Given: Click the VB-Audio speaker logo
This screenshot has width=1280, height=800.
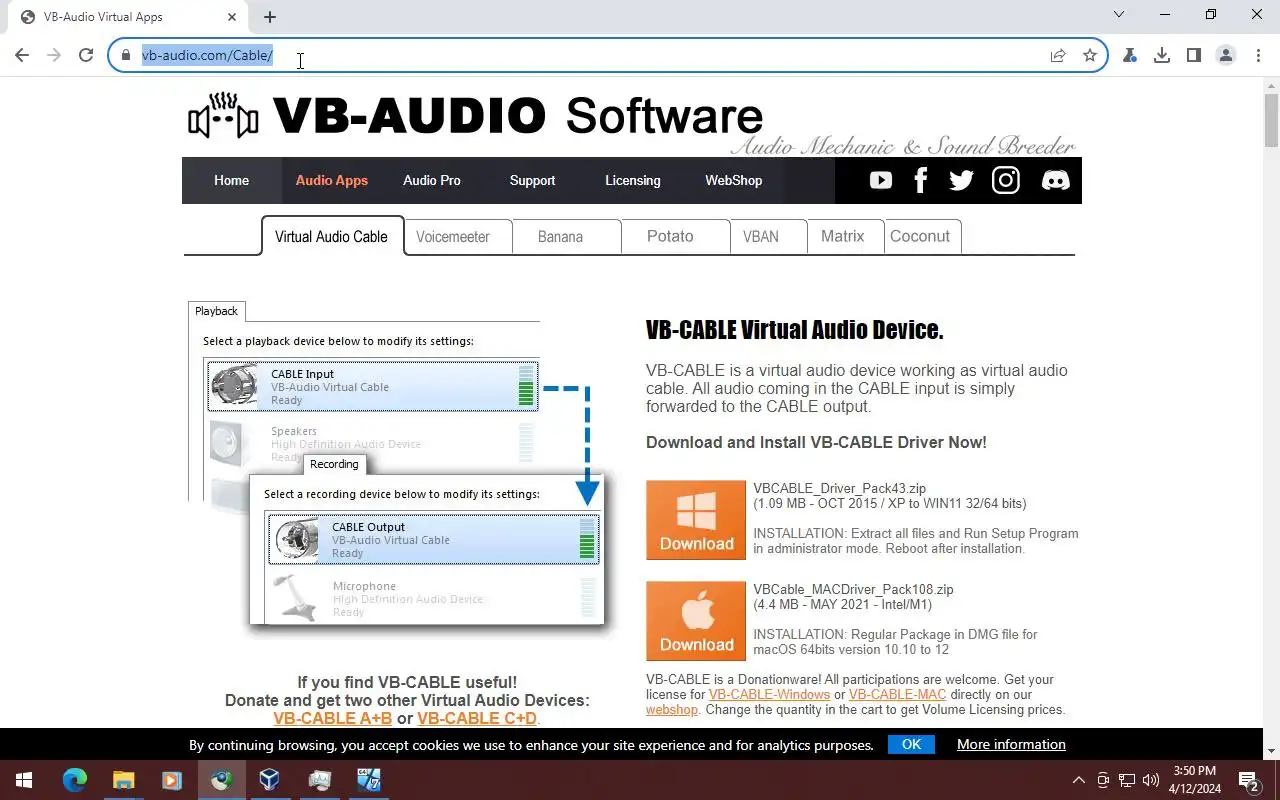Looking at the screenshot, I should tap(223, 117).
